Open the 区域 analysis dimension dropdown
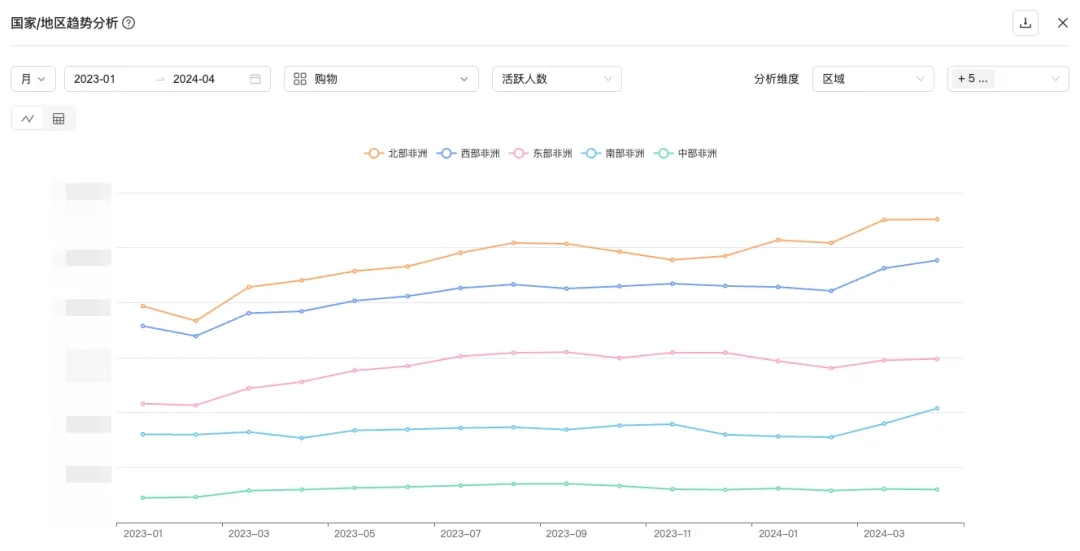Image resolution: width=1080 pixels, height=551 pixels. (x=872, y=79)
